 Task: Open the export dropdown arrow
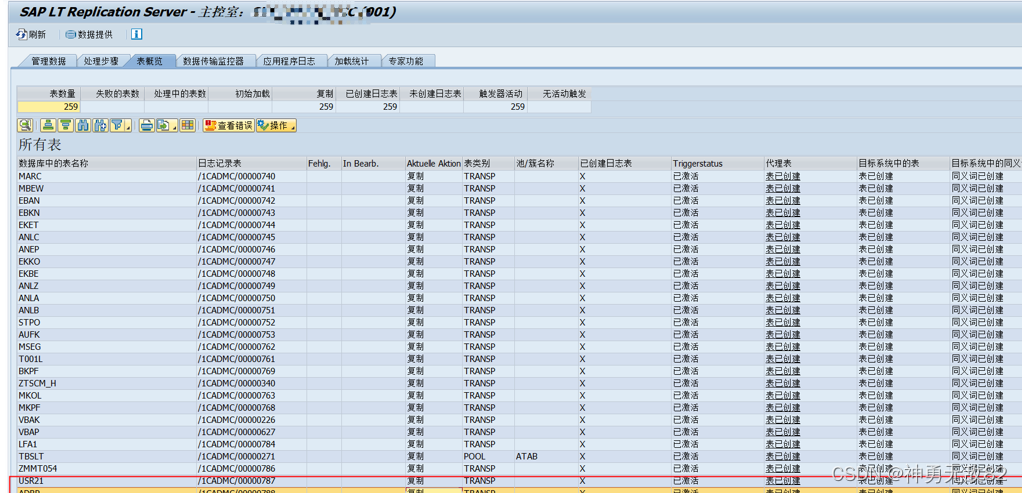pos(175,125)
